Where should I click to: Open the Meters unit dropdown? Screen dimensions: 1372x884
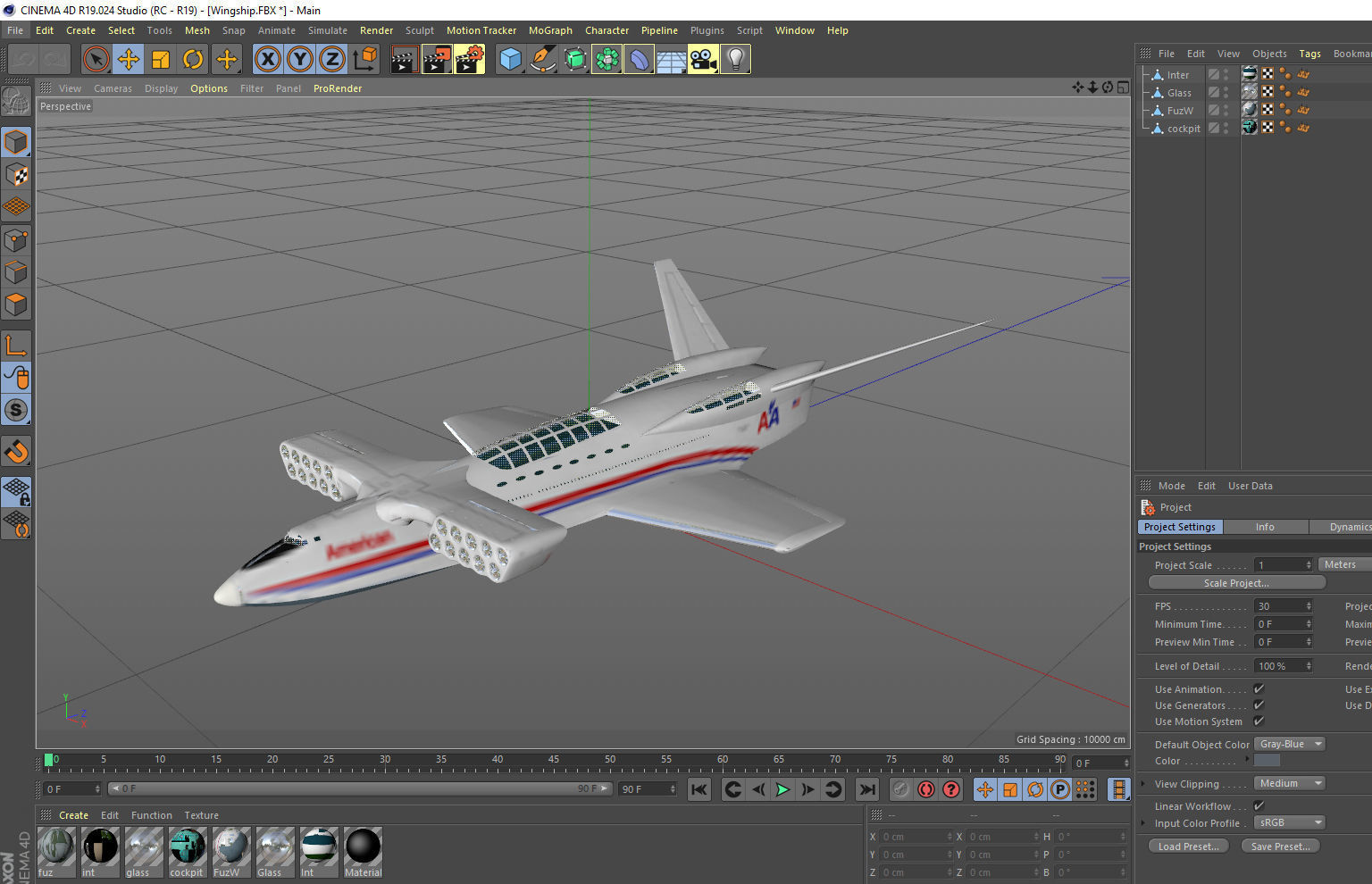[1344, 564]
